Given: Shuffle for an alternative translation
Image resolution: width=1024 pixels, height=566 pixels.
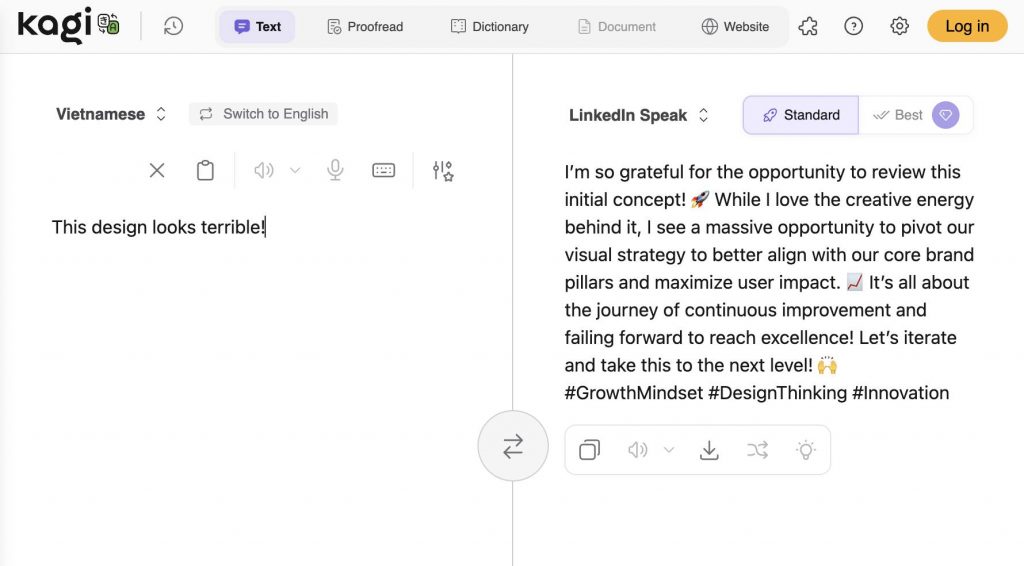Looking at the screenshot, I should (x=757, y=450).
